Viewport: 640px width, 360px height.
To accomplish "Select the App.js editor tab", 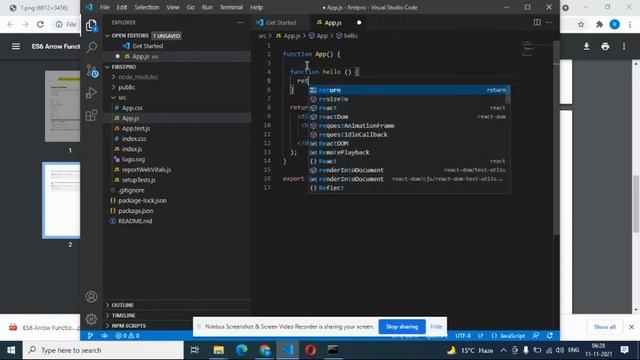I will (333, 22).
